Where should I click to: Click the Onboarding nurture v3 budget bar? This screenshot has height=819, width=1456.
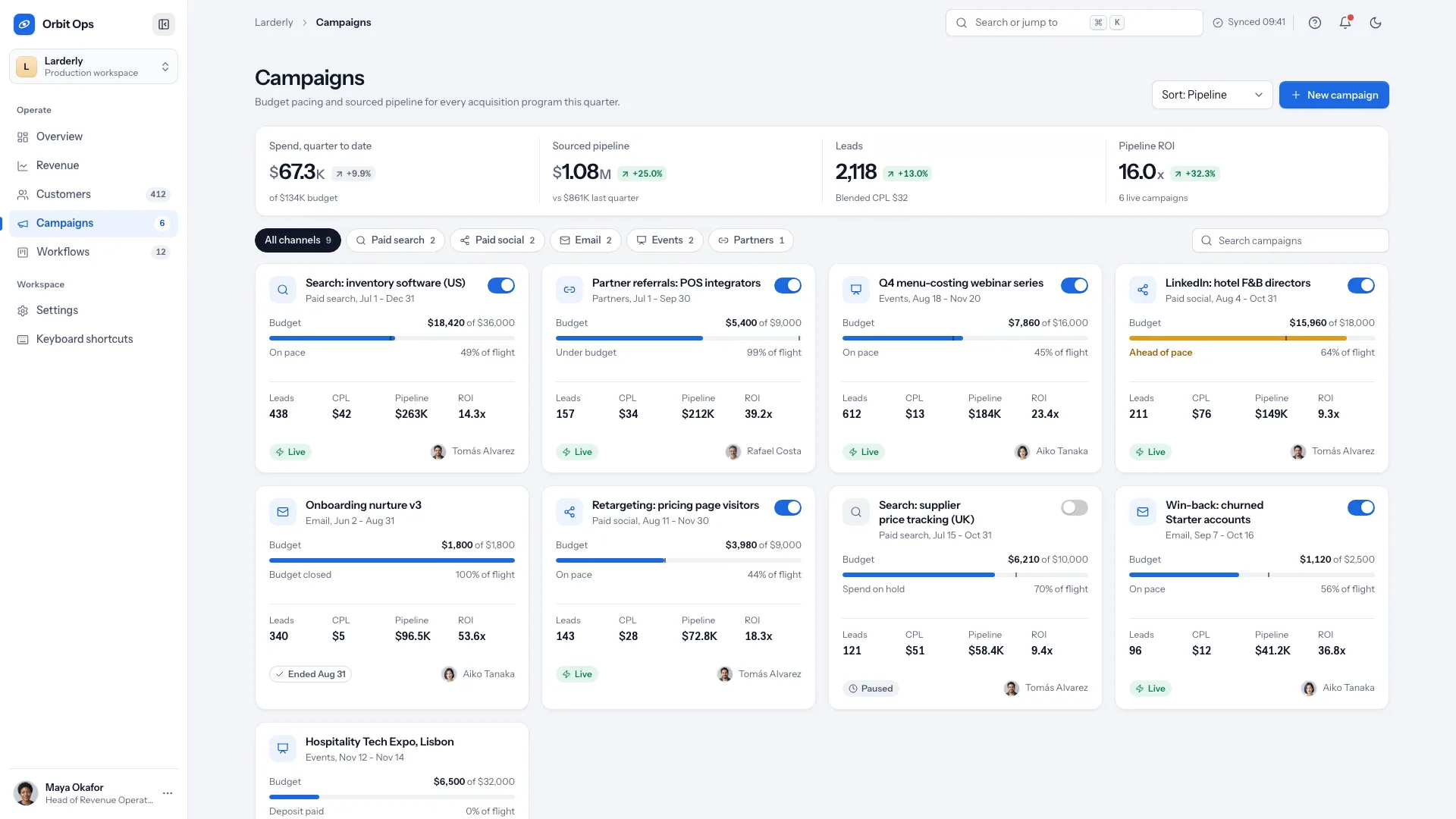pos(392,560)
